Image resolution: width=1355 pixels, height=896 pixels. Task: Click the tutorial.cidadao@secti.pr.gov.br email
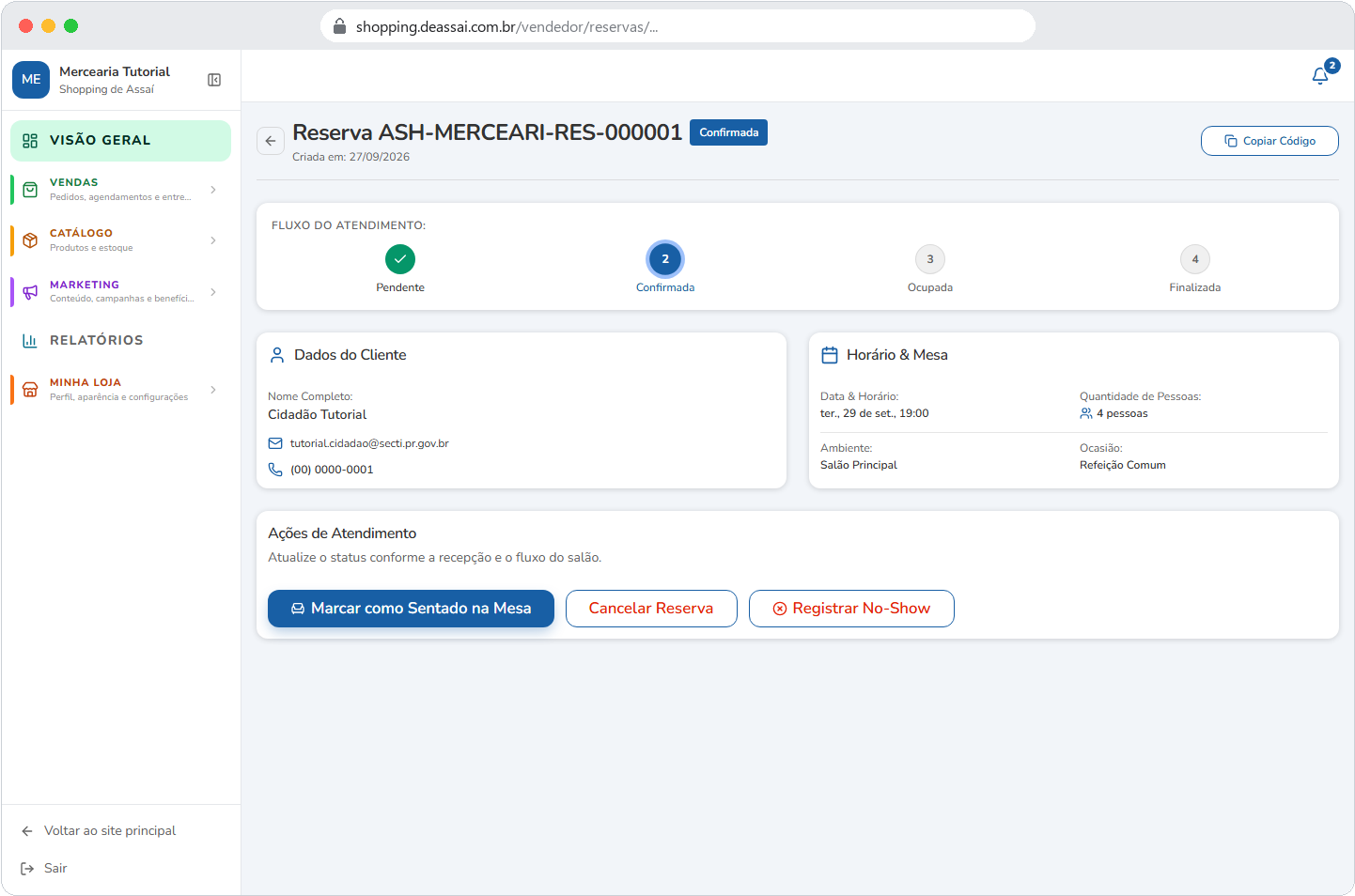[x=369, y=443]
